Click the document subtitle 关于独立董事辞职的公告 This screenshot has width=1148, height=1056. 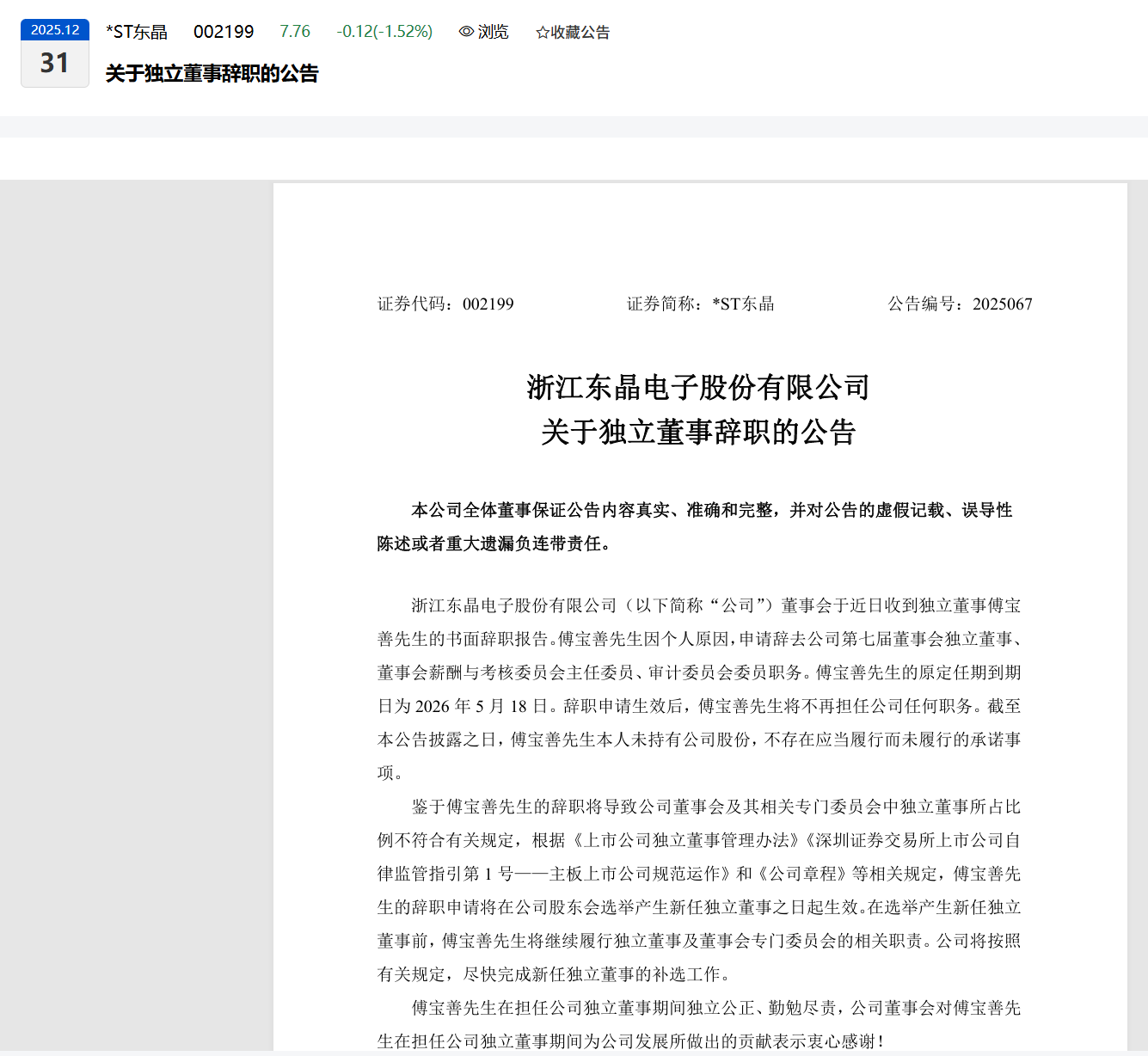tap(698, 433)
